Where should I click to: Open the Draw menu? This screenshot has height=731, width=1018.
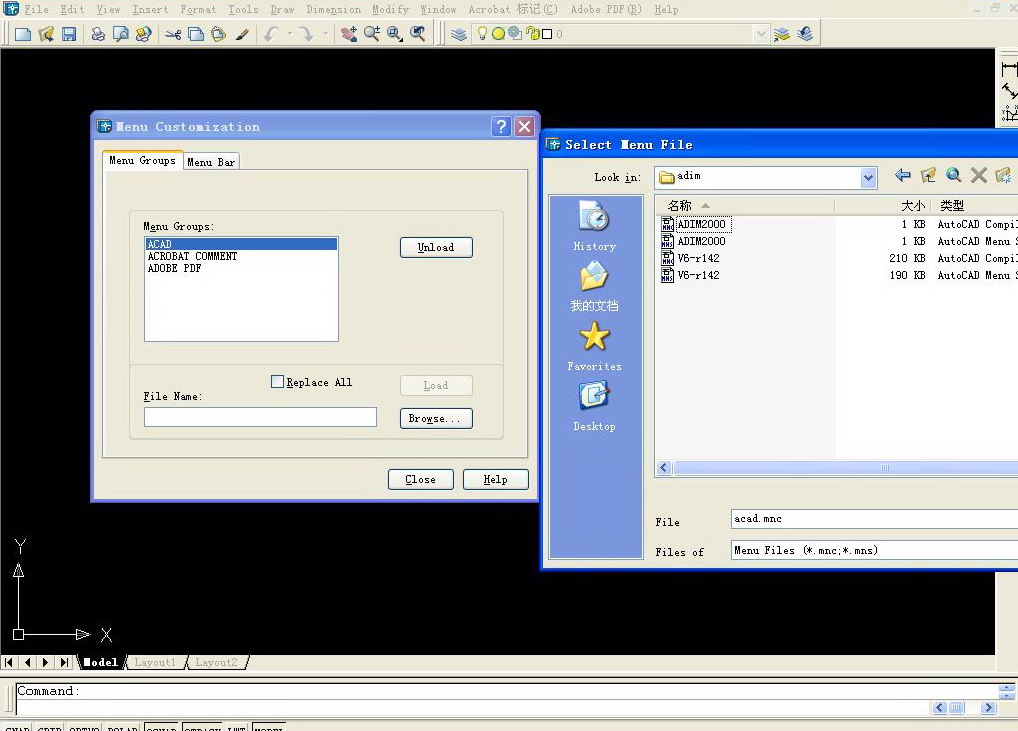tap(282, 9)
